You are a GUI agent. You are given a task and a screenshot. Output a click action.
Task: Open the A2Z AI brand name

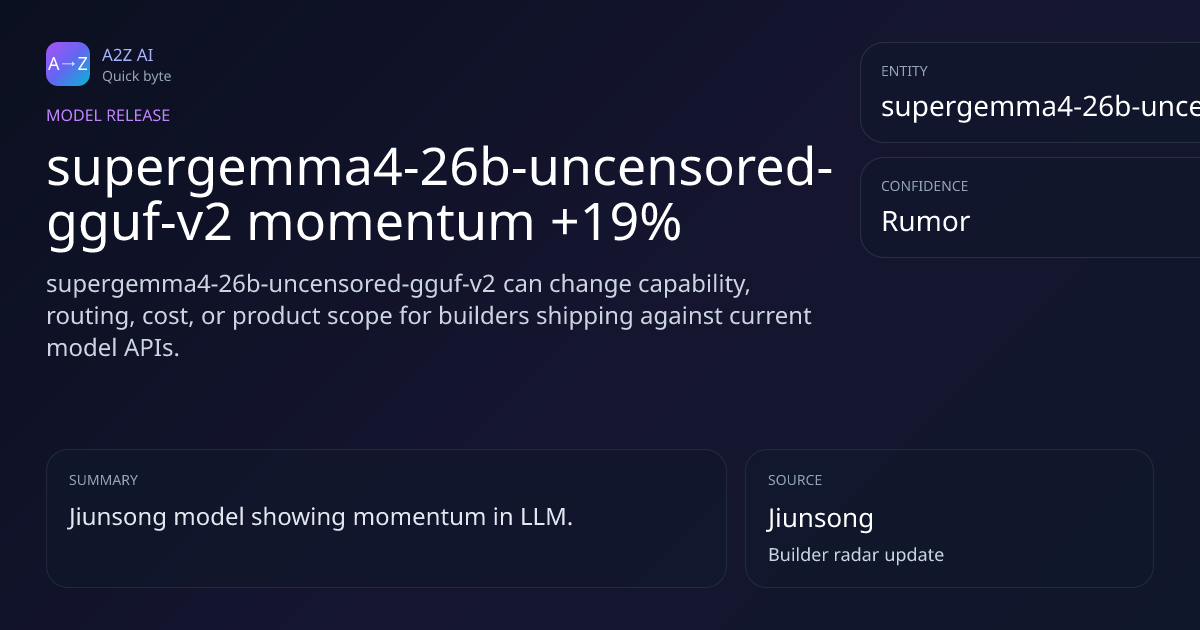click(127, 55)
